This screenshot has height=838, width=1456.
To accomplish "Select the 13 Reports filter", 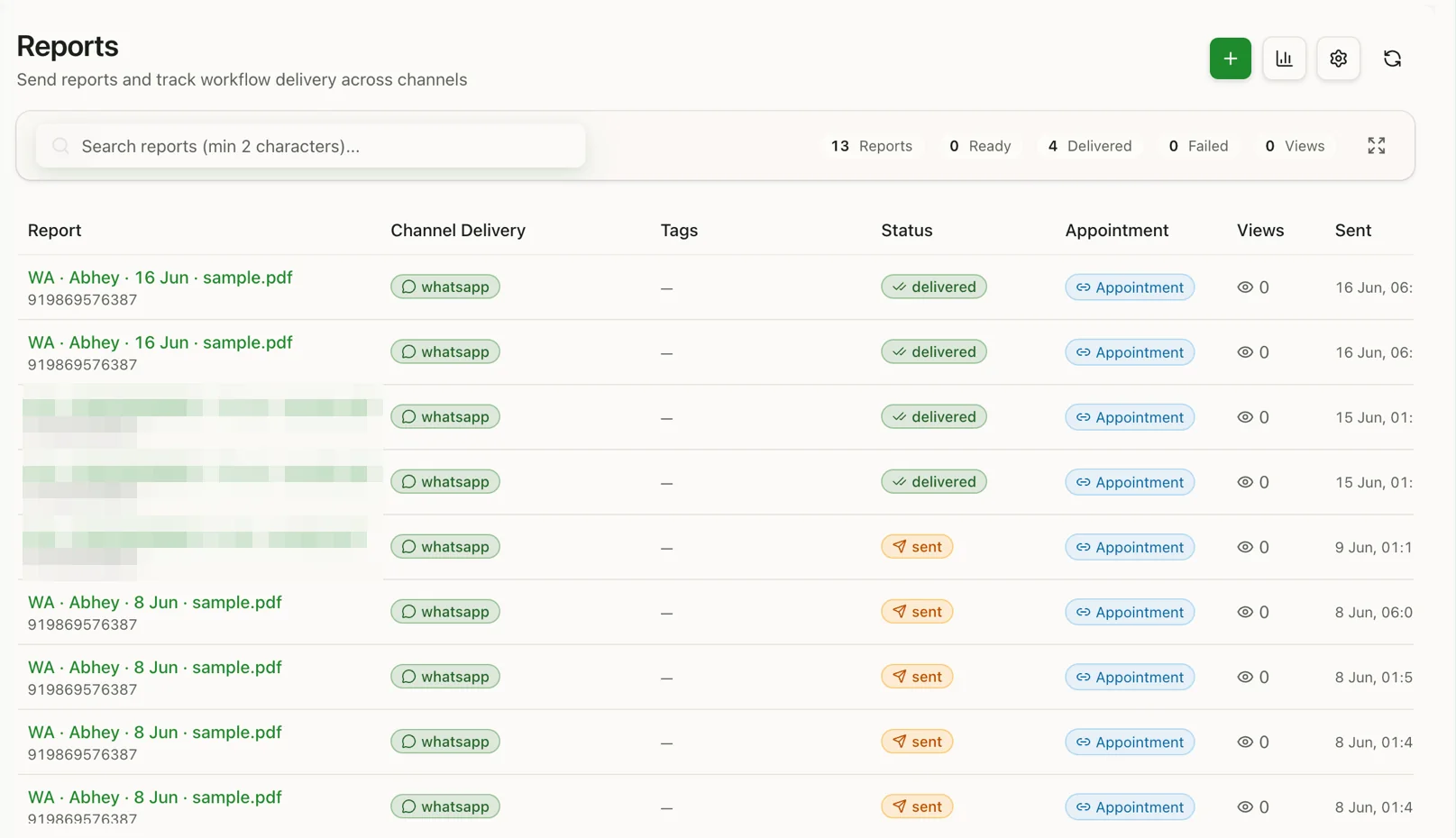I will pos(871,146).
